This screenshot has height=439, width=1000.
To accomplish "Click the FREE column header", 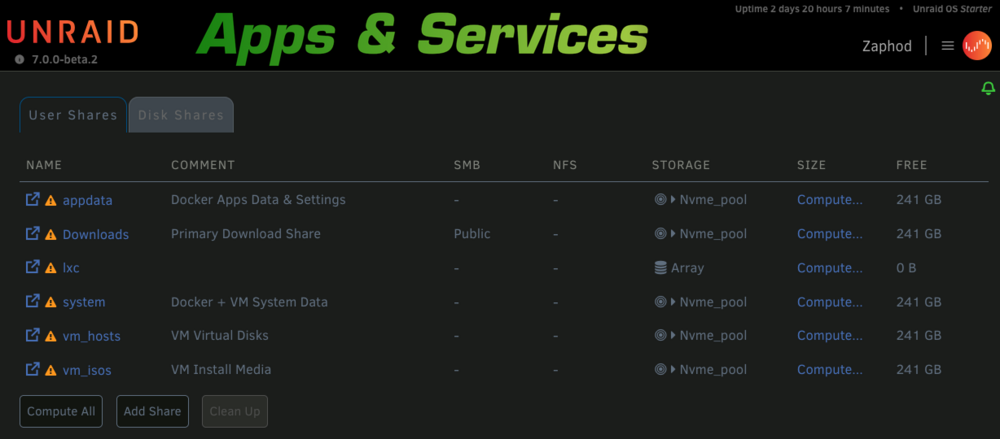I will [x=911, y=165].
